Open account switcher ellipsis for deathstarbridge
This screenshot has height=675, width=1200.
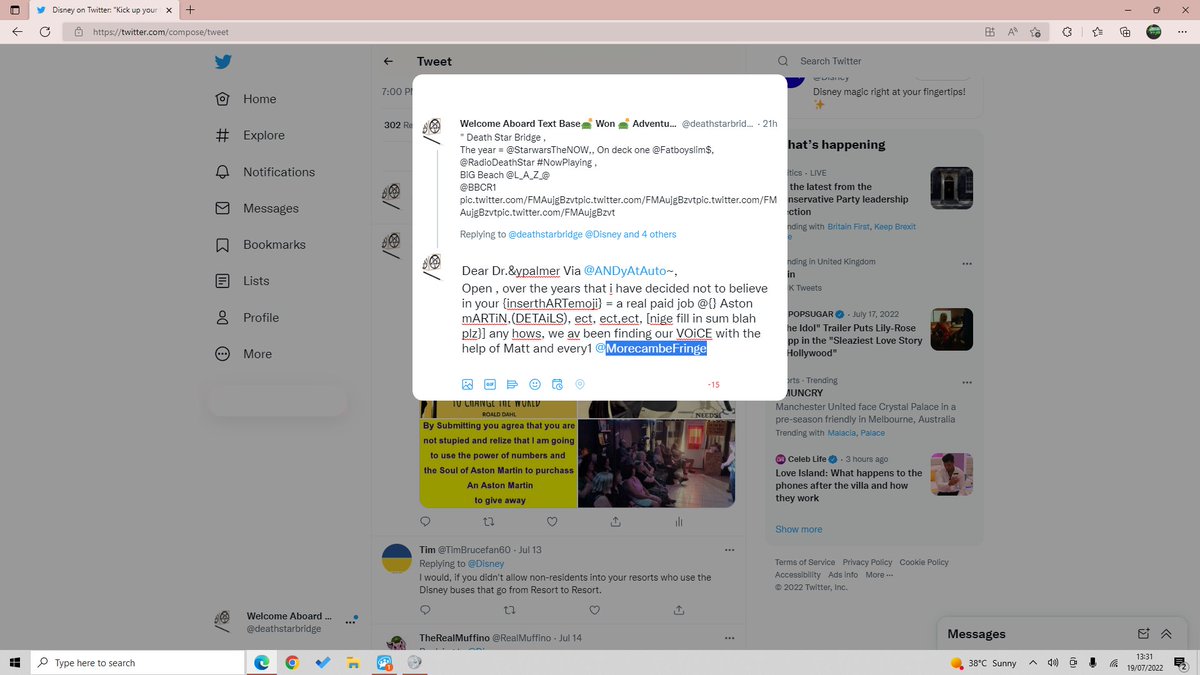tap(351, 622)
